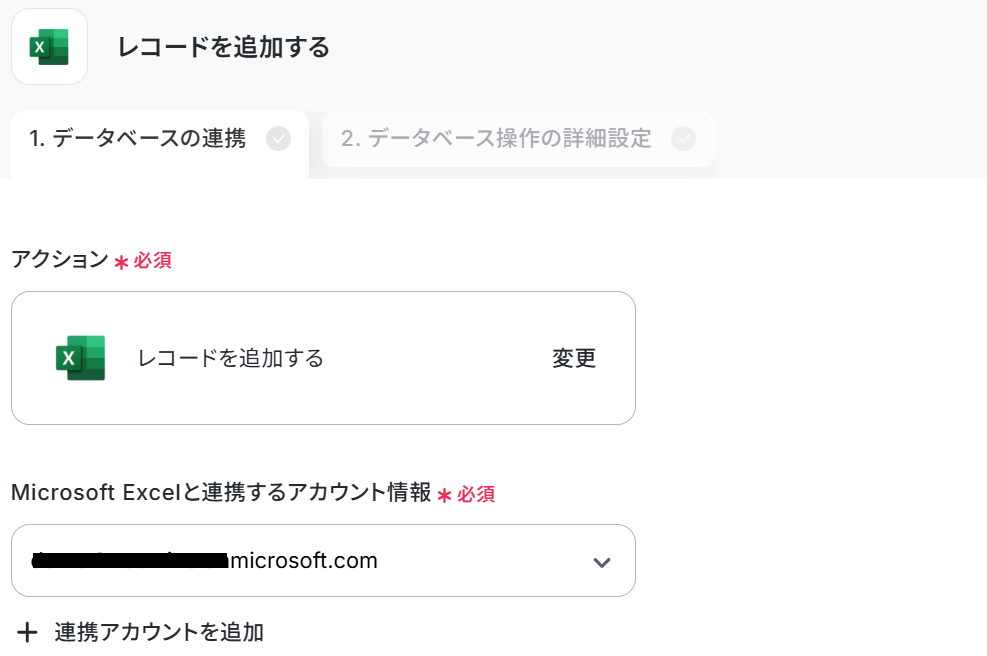
Task: Click the page title レコードを追加する
Action: click(x=224, y=47)
